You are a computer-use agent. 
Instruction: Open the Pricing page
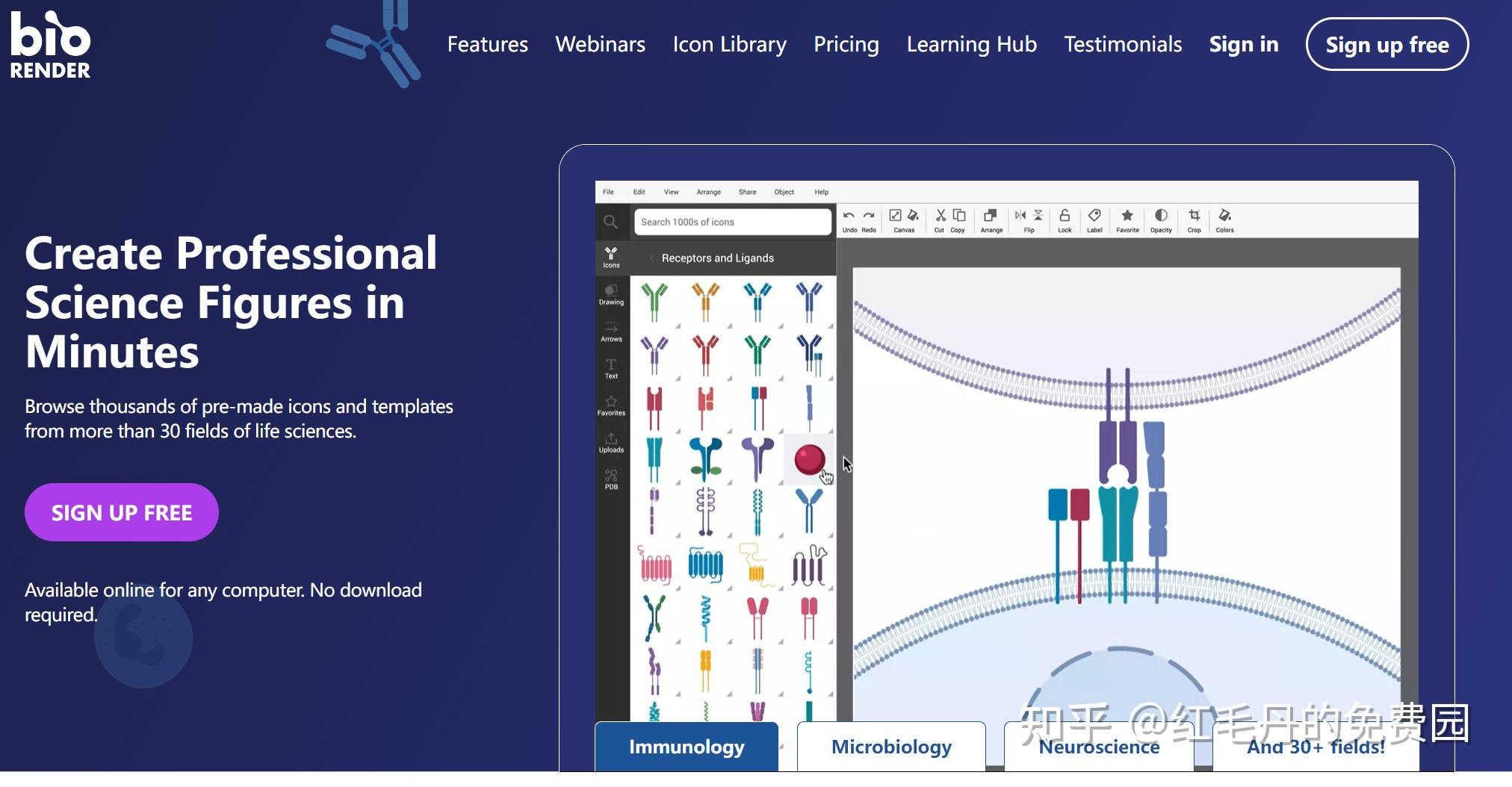coord(846,44)
